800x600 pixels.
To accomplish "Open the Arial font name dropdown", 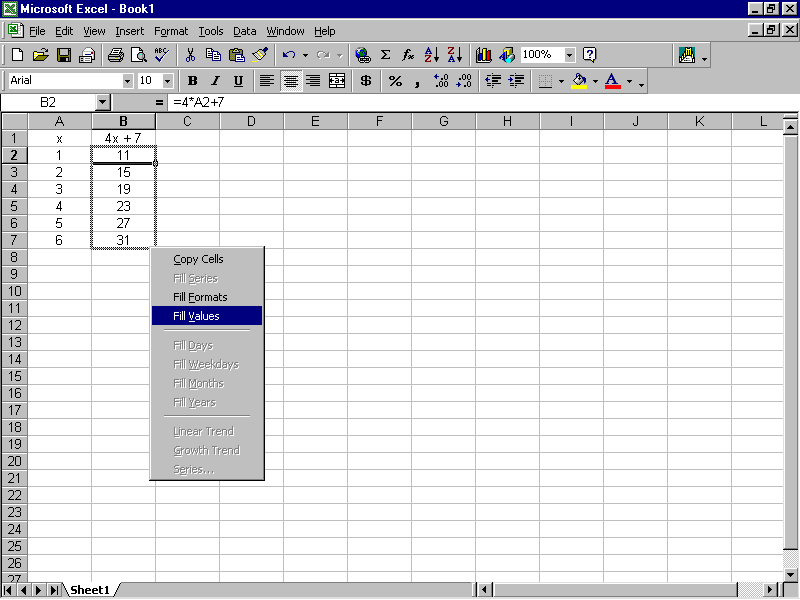I will (128, 81).
